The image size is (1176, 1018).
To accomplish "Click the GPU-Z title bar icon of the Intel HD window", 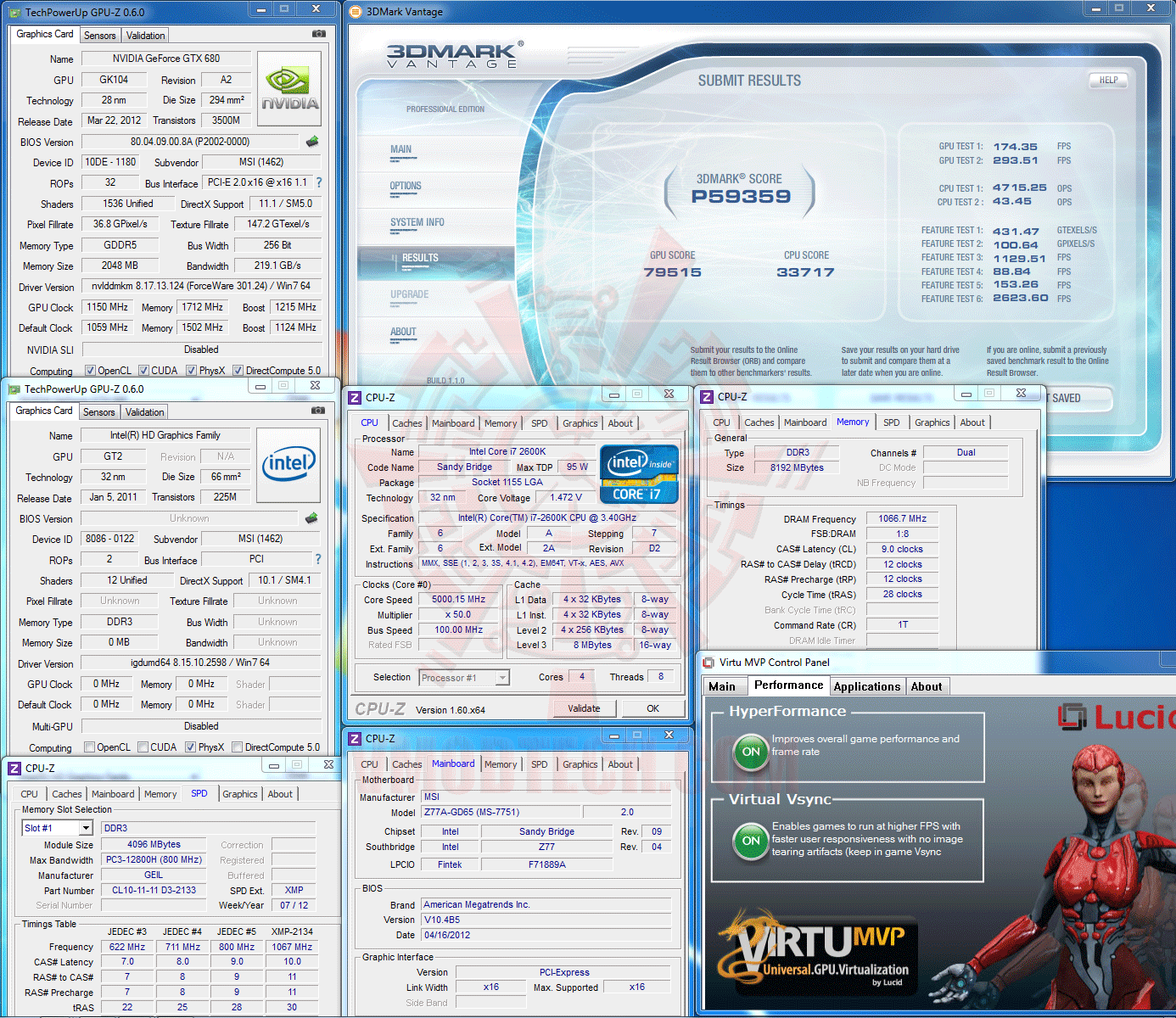I will pos(14,389).
